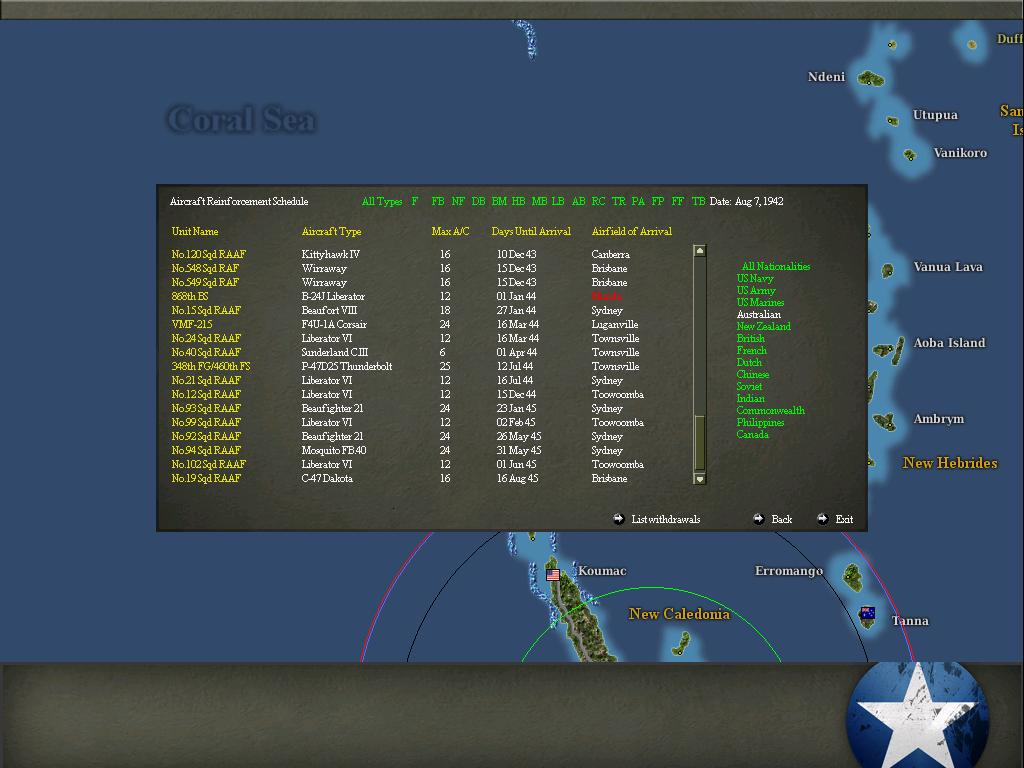Screen dimensions: 1024x768
Task: Sort by Airfield of Arrival header
Action: pyautogui.click(x=632, y=231)
